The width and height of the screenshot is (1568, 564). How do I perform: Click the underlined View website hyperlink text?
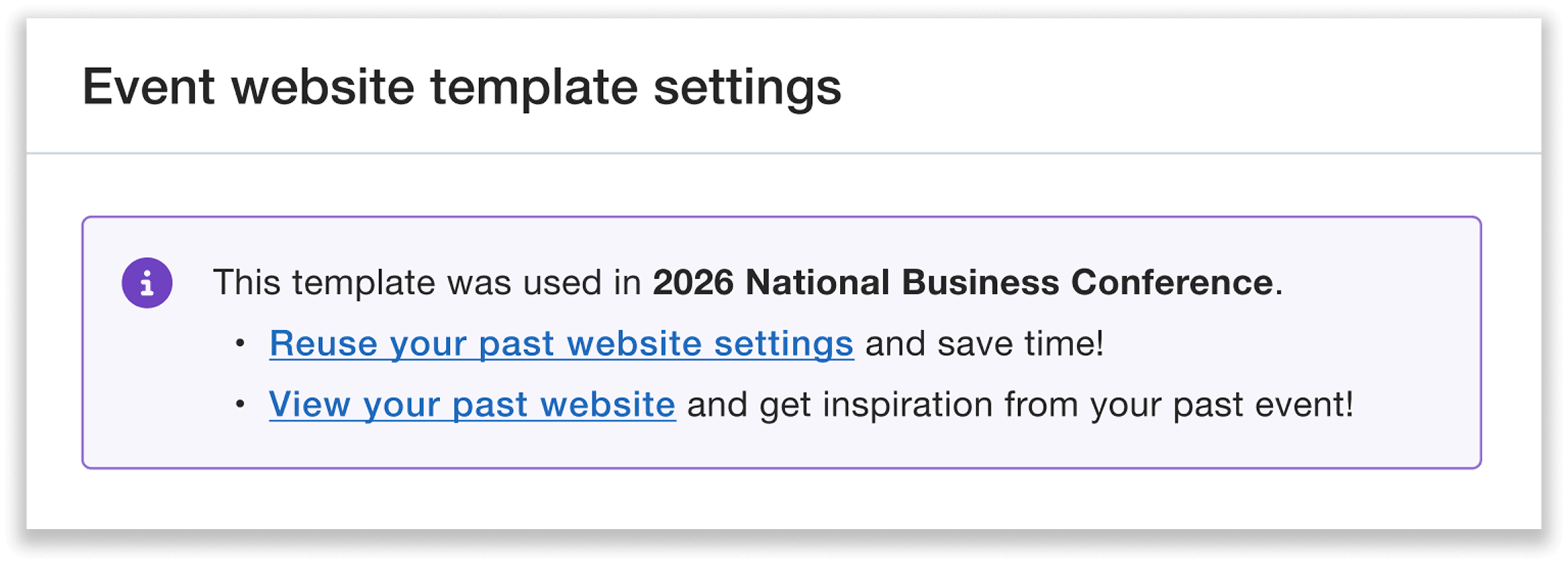click(471, 404)
